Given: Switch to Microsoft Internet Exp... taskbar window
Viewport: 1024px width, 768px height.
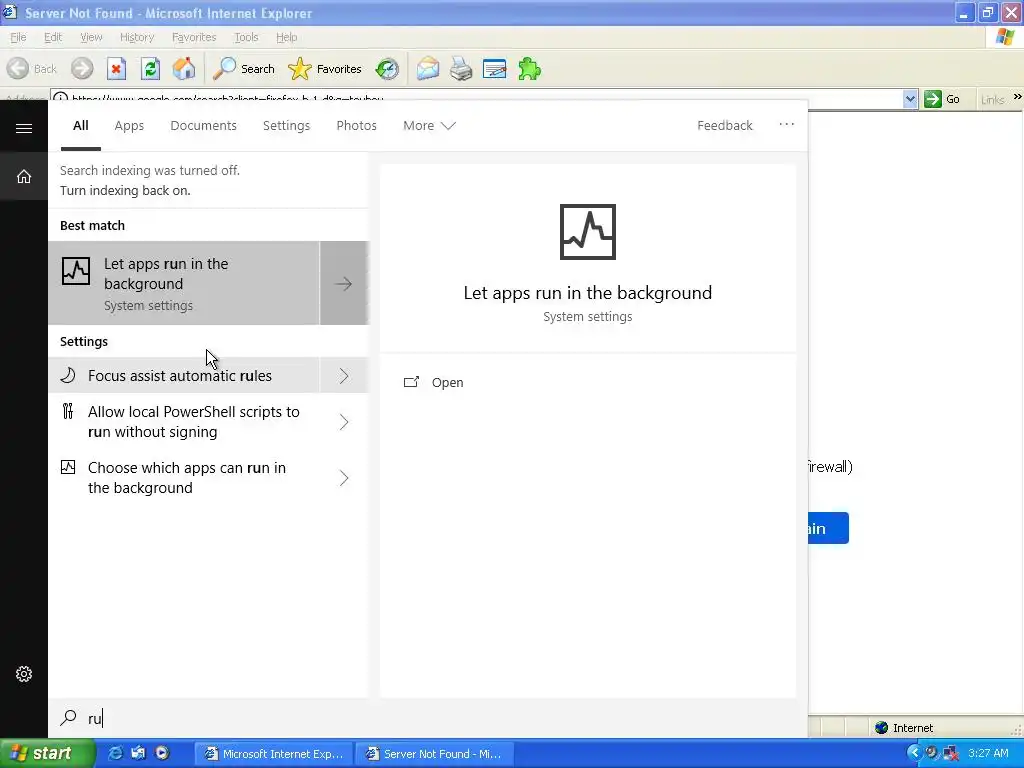Looking at the screenshot, I should coord(274,754).
